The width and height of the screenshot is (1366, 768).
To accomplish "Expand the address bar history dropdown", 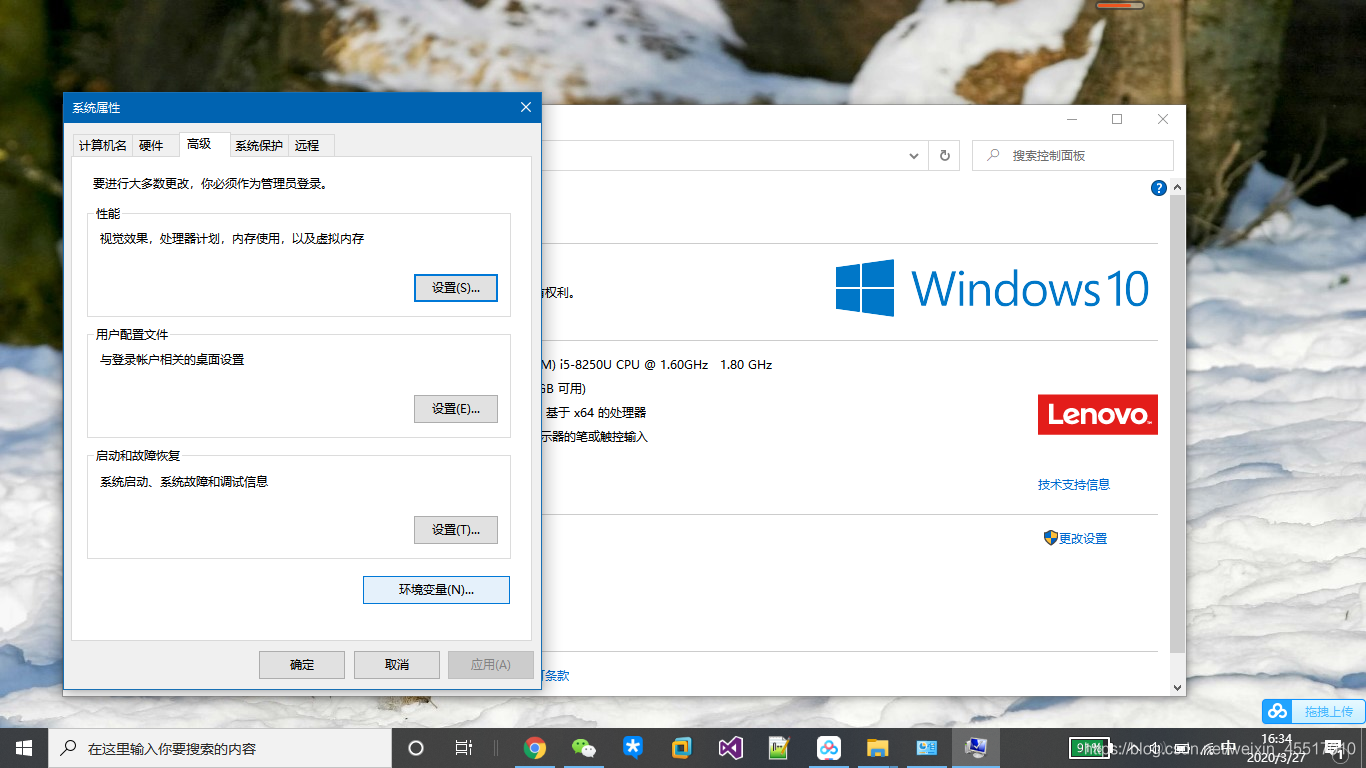I will pos(914,155).
